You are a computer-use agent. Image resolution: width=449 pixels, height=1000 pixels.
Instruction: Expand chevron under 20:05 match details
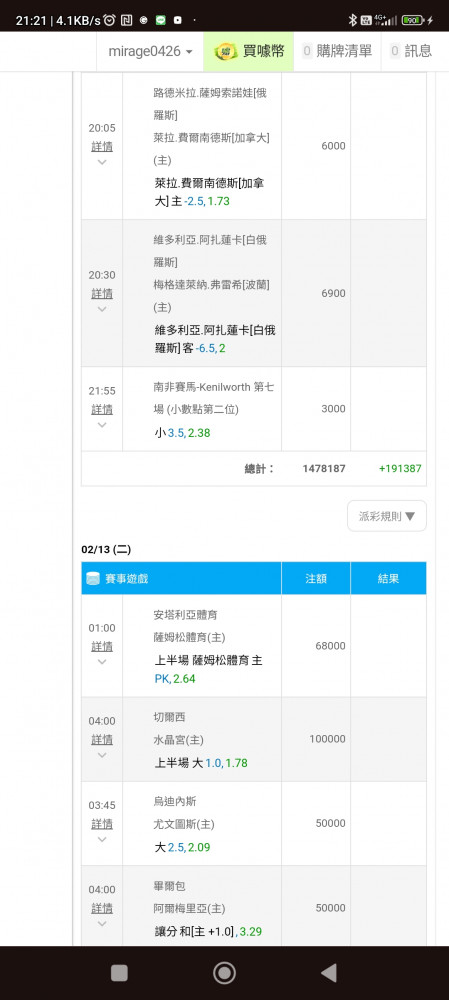[102, 162]
